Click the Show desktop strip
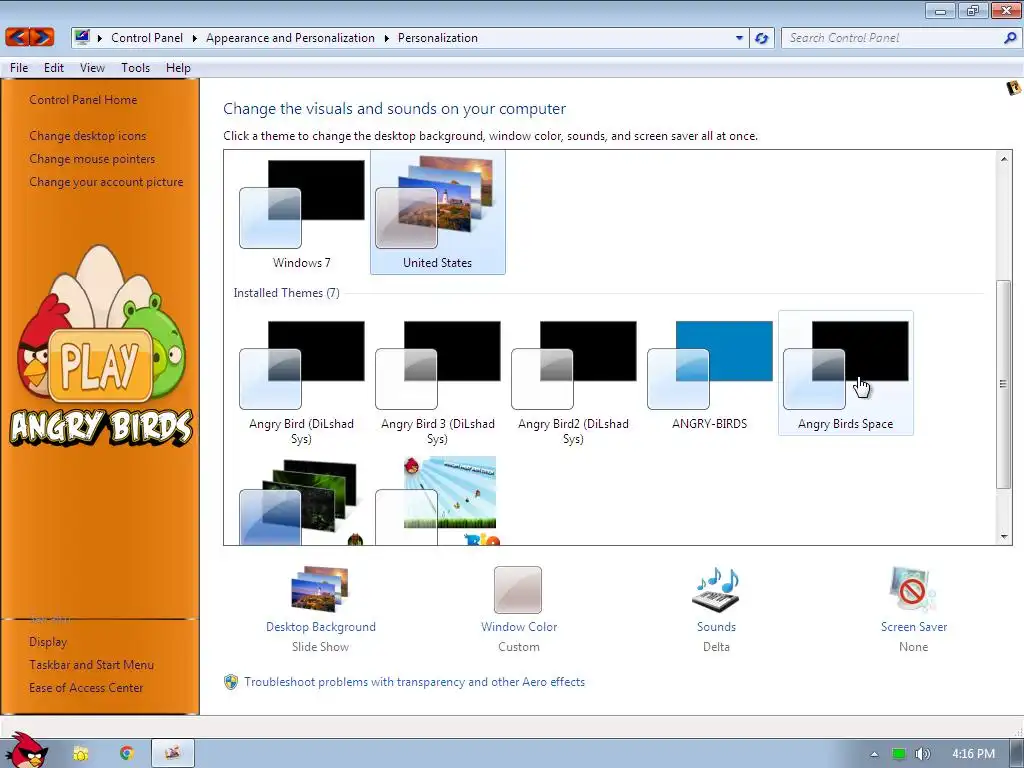This screenshot has height=768, width=1024. pyautogui.click(x=1017, y=754)
